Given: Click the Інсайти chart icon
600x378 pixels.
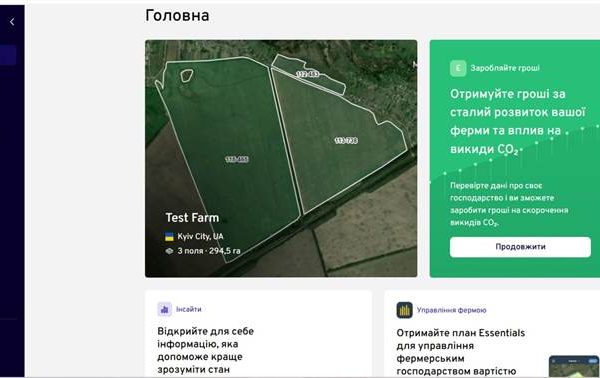Looking at the screenshot, I should 165,309.
